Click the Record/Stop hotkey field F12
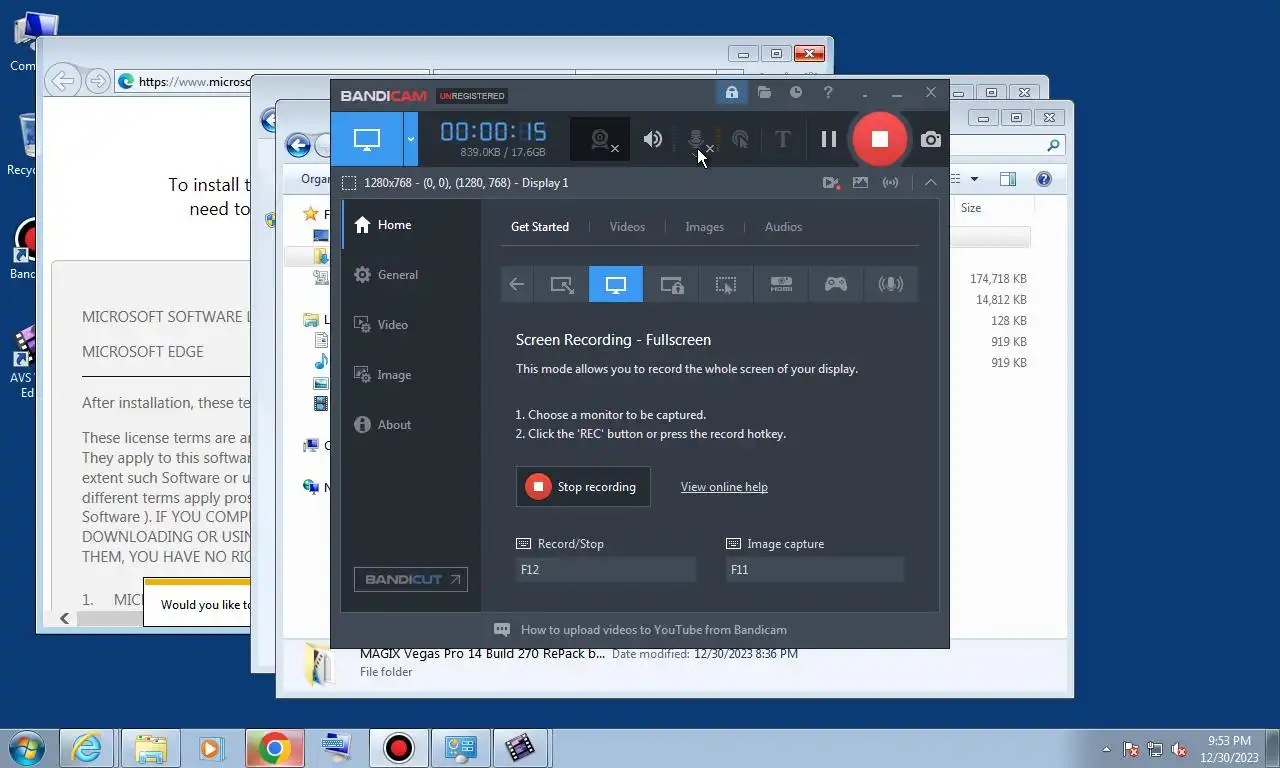This screenshot has width=1280, height=768. pyautogui.click(x=605, y=569)
